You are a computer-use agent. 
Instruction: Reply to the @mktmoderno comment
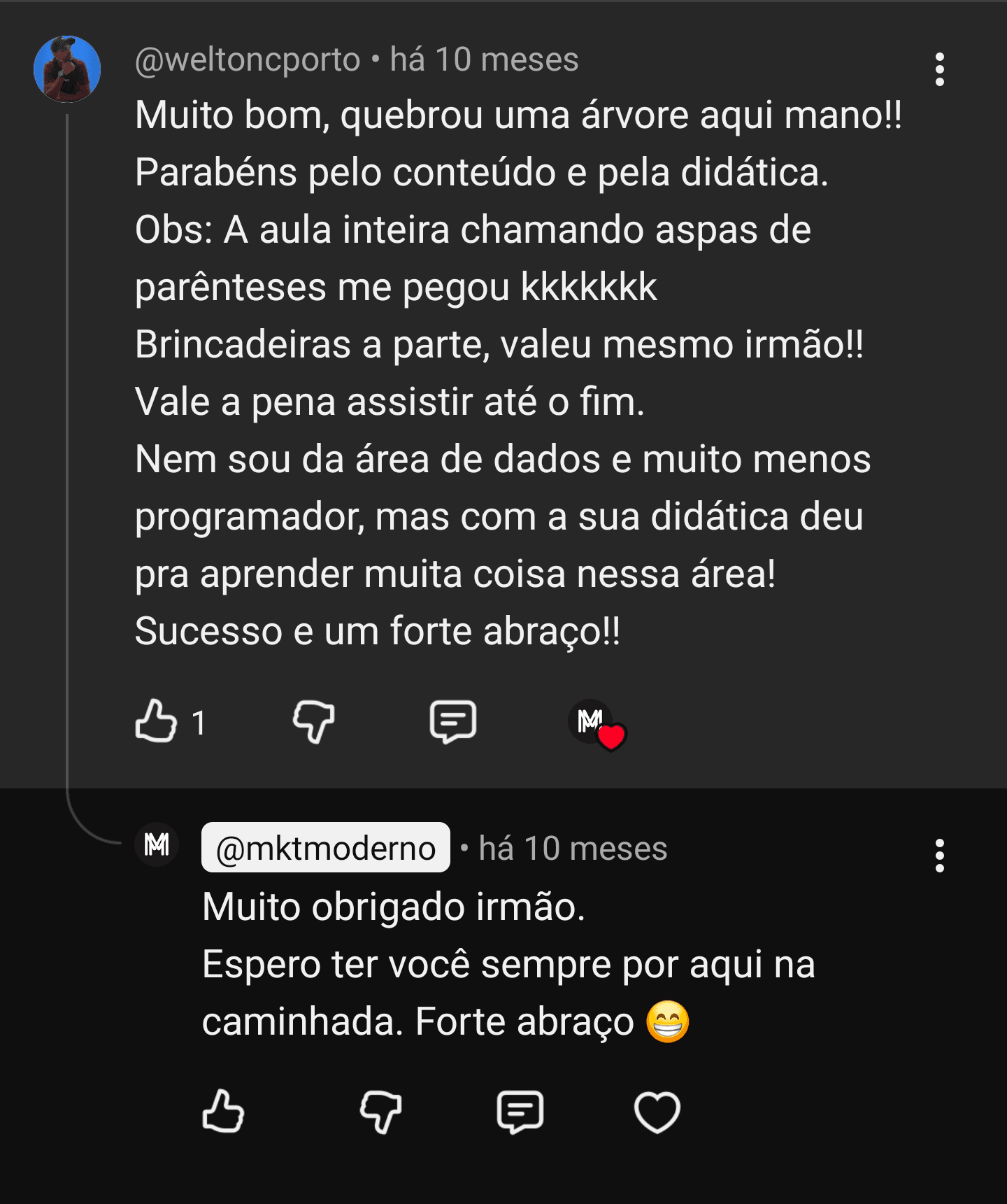tap(520, 1111)
